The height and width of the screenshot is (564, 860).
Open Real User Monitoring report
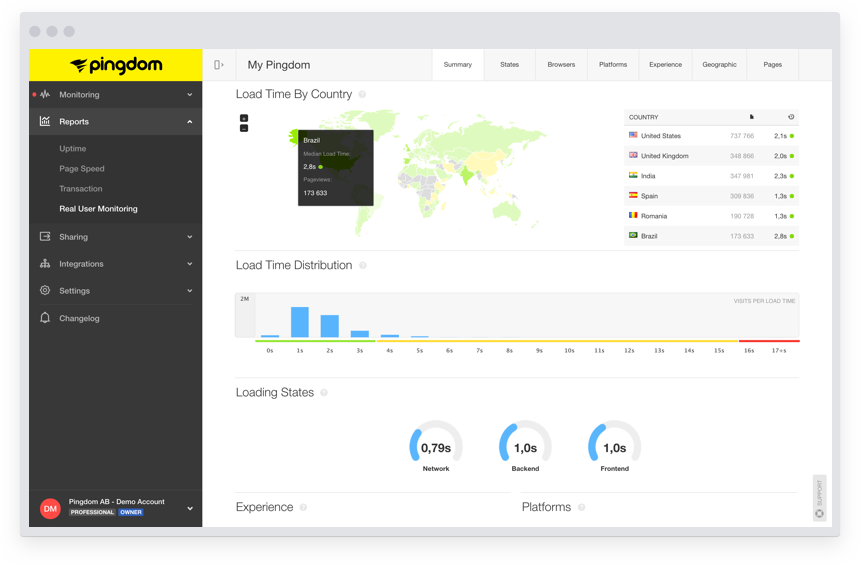(98, 208)
